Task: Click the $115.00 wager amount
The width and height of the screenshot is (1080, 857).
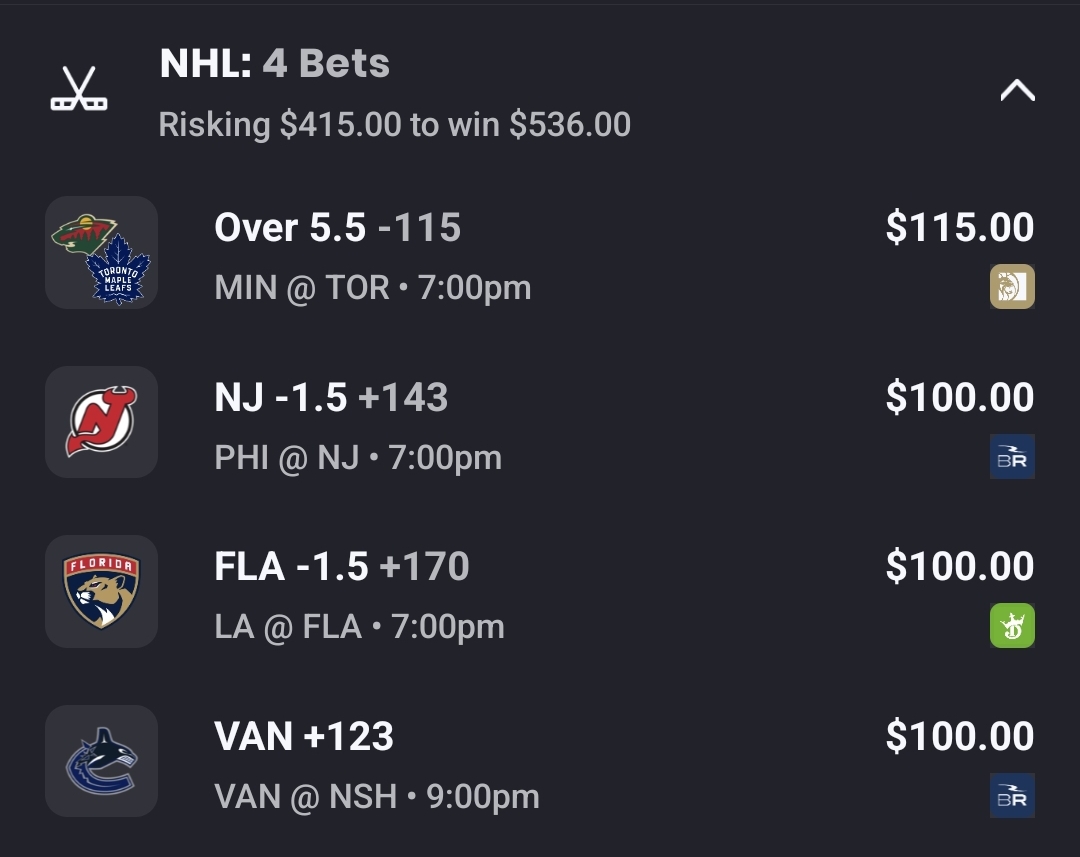Action: pyautogui.click(x=959, y=228)
